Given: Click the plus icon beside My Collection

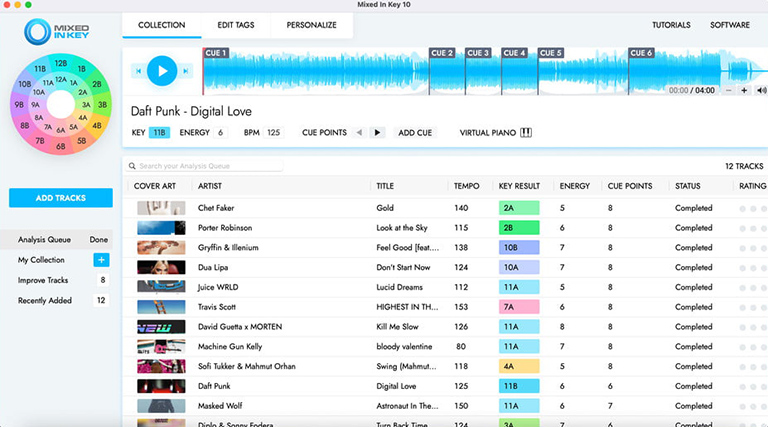Looking at the screenshot, I should point(101,260).
